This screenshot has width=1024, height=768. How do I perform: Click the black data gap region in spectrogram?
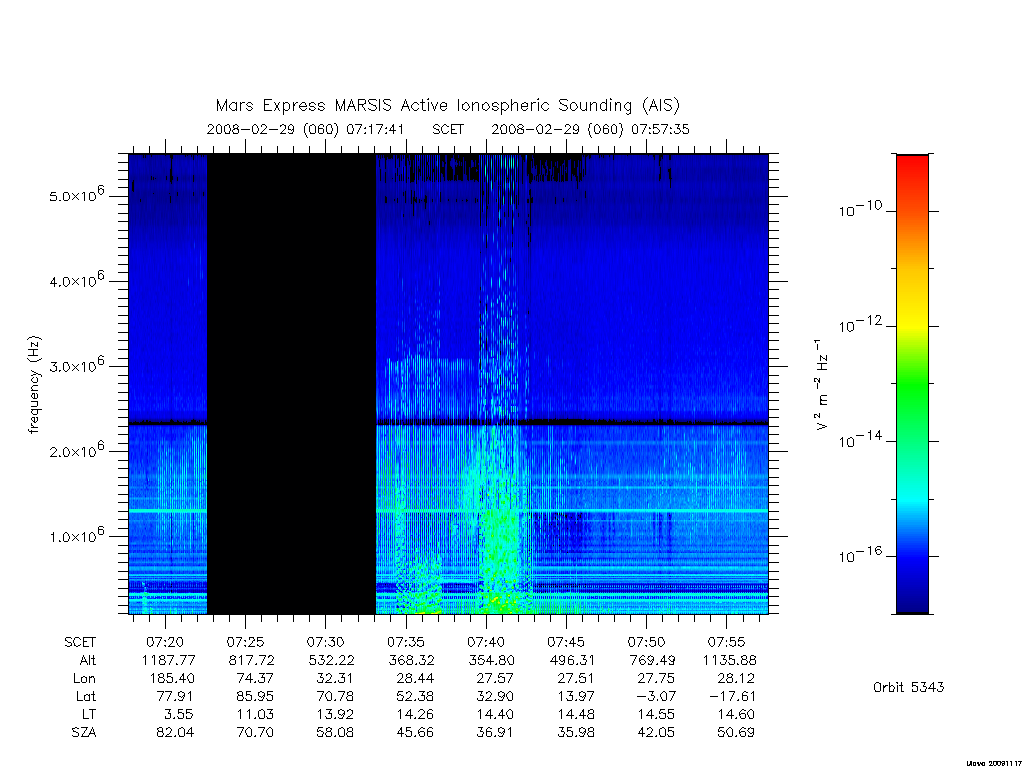[x=291, y=384]
